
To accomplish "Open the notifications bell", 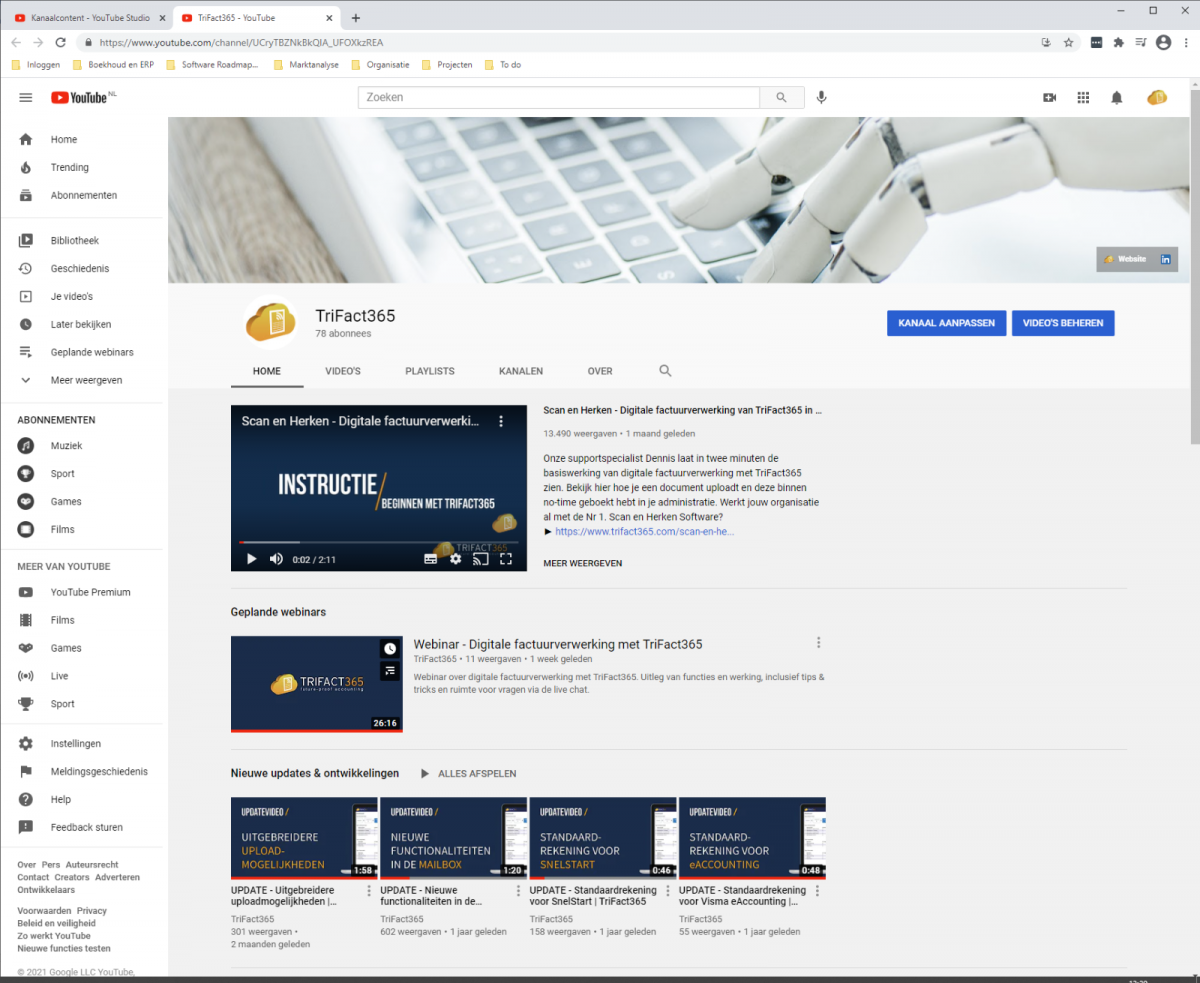I will 1117,97.
